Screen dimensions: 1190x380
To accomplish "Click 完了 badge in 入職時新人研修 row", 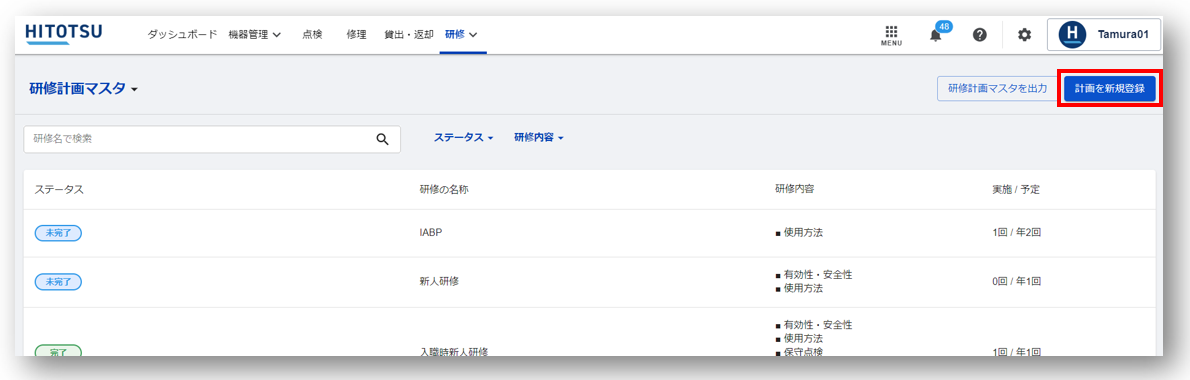I will (x=58, y=351).
